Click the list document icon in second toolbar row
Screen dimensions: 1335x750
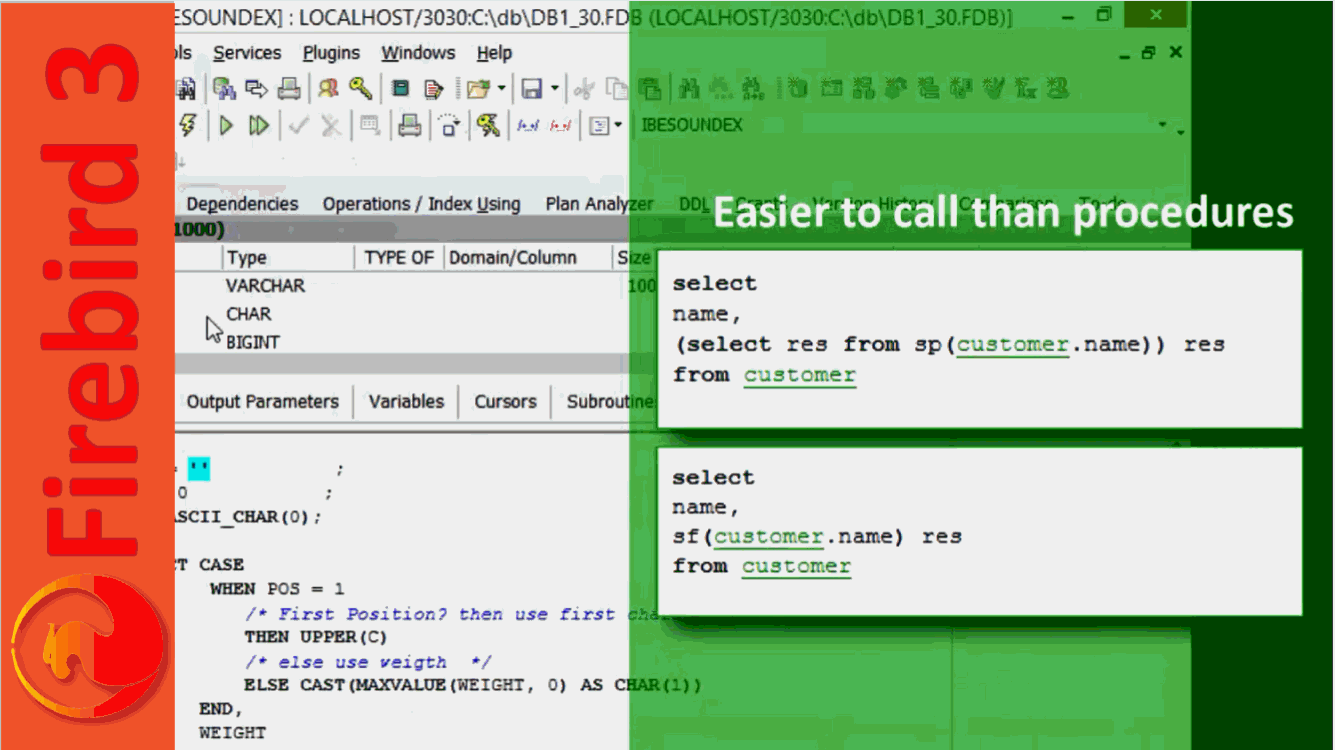[x=599, y=125]
